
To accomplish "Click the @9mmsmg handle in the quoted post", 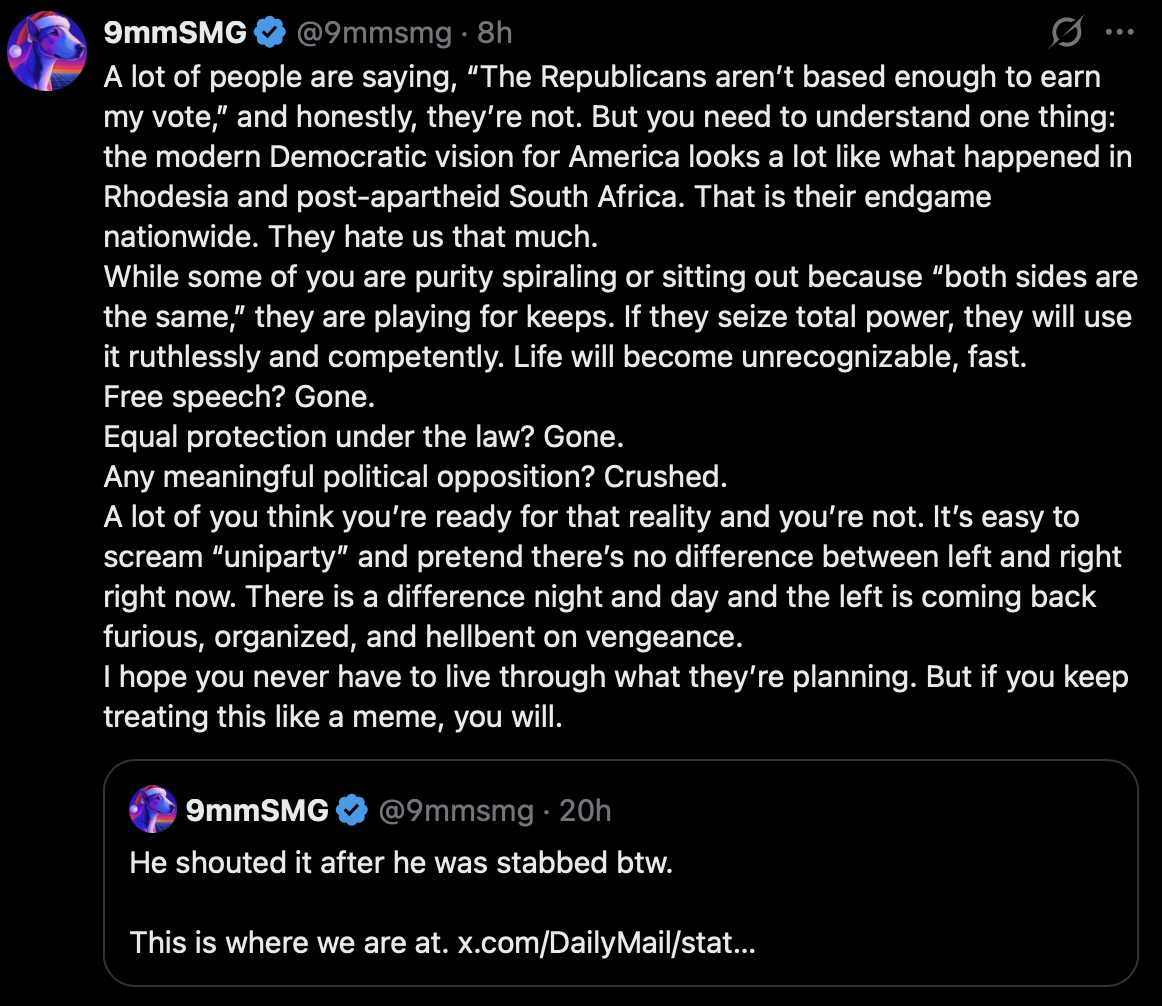I will coord(454,810).
